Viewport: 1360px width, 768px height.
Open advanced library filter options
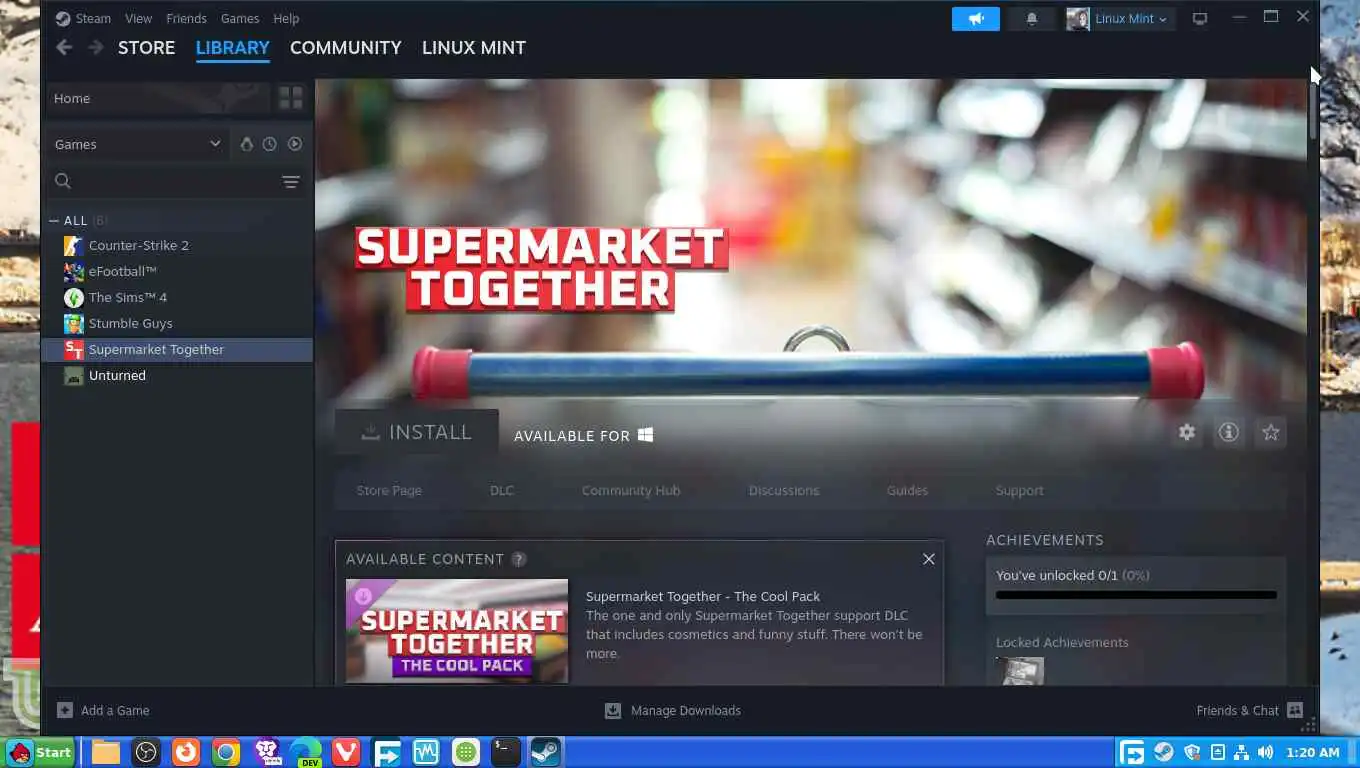291,181
